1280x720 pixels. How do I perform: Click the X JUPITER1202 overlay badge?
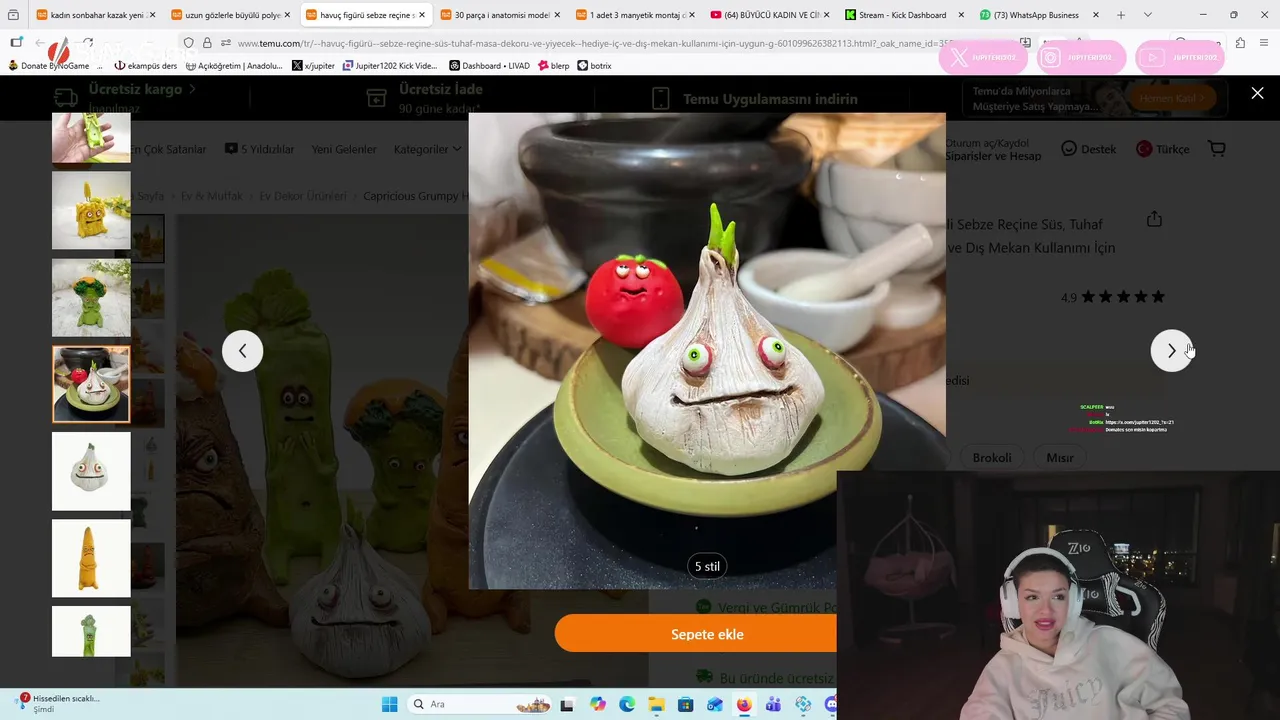[x=983, y=57]
